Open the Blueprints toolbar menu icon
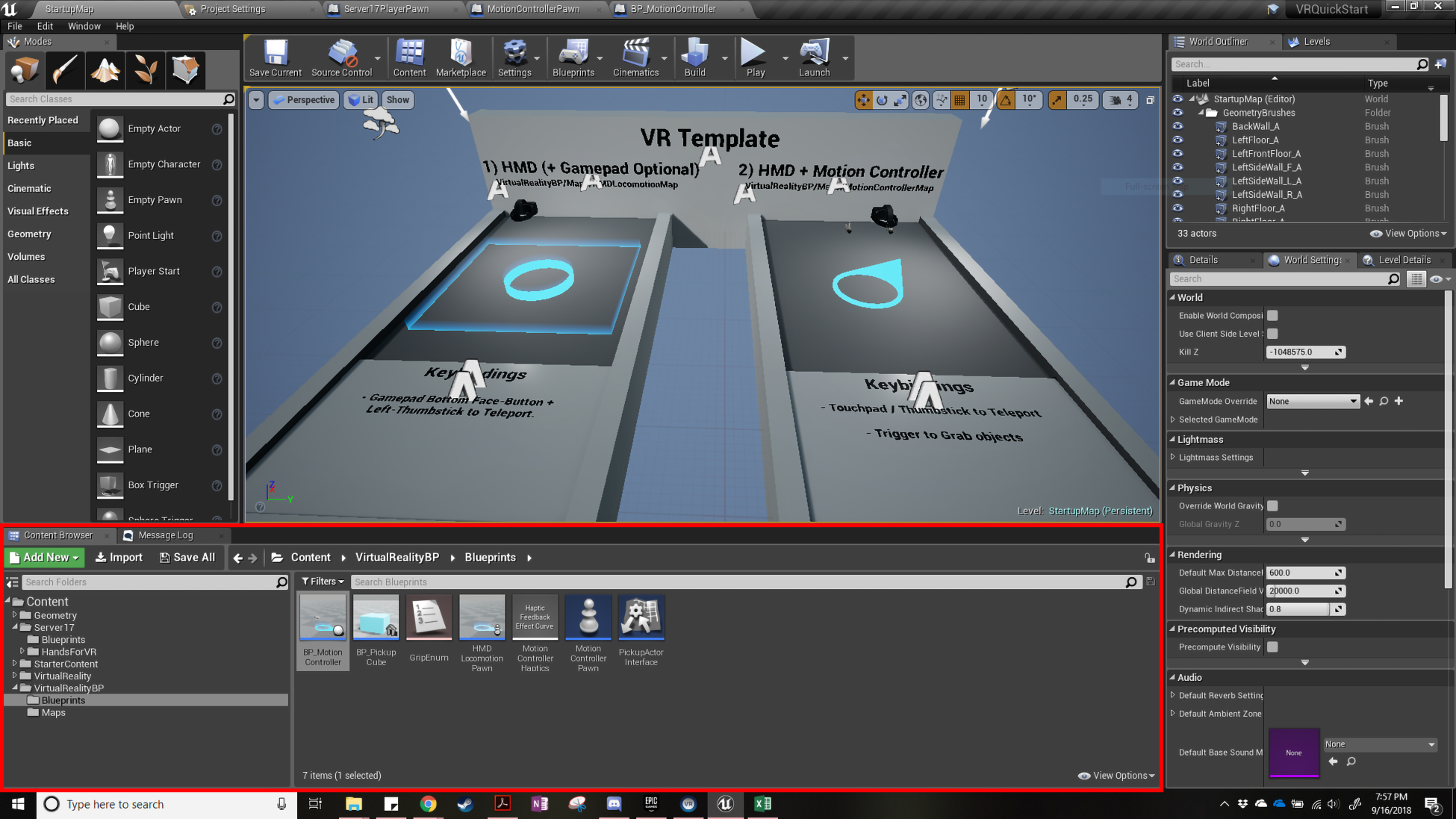Image resolution: width=1456 pixels, height=819 pixels. click(x=573, y=58)
